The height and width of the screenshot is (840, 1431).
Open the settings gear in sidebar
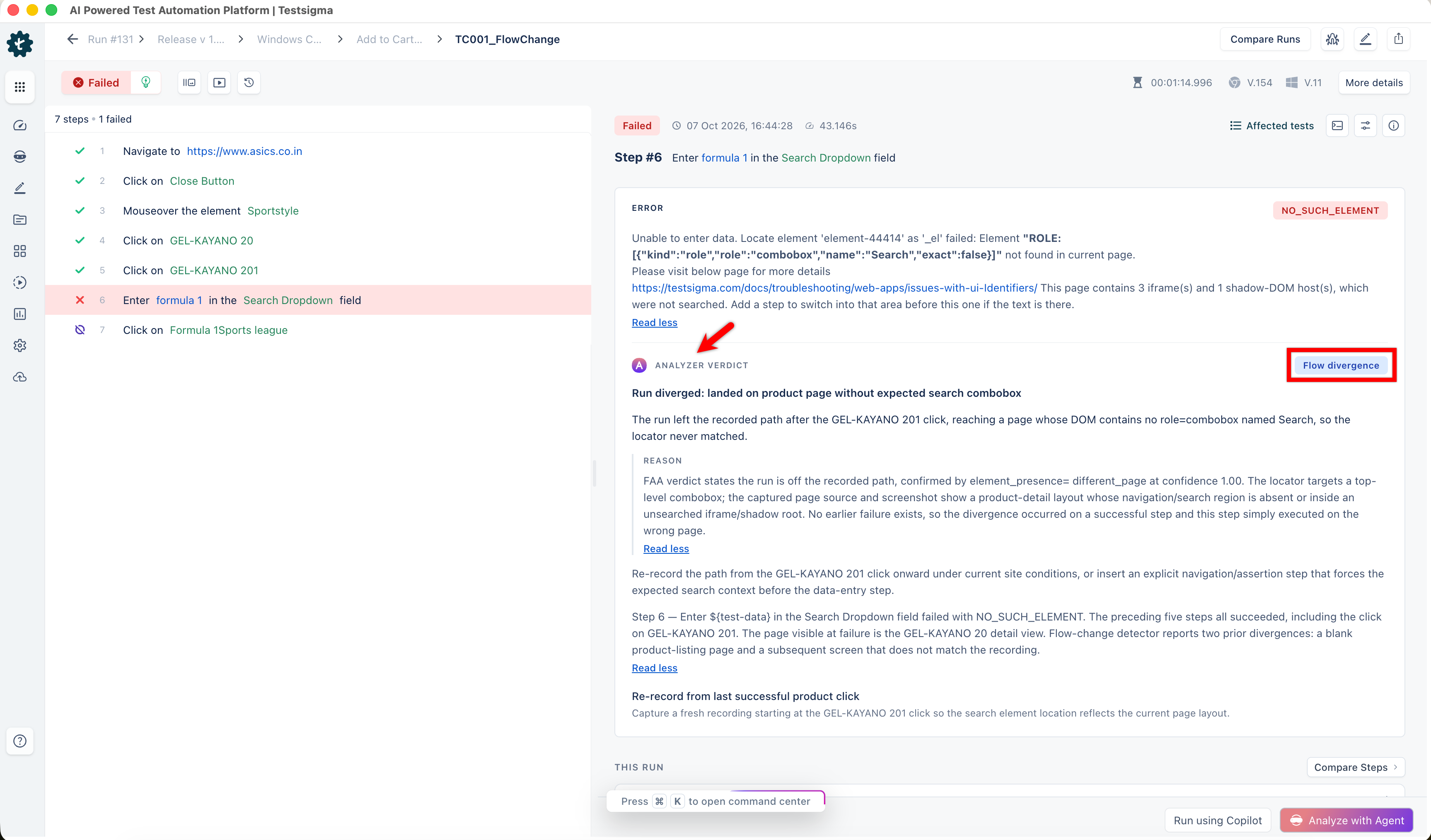point(20,345)
